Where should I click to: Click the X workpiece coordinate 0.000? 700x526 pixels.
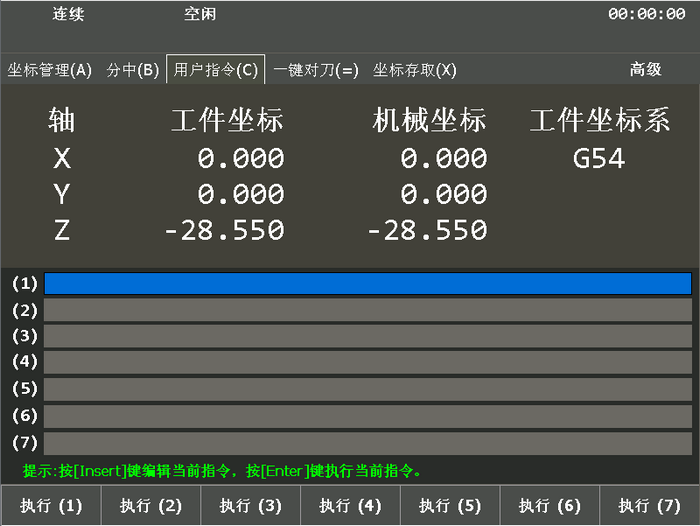(x=241, y=158)
